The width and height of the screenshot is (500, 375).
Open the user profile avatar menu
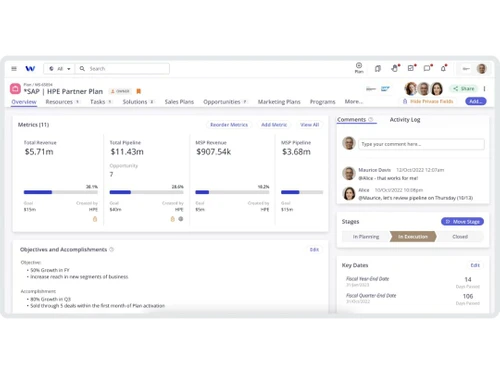coord(481,69)
